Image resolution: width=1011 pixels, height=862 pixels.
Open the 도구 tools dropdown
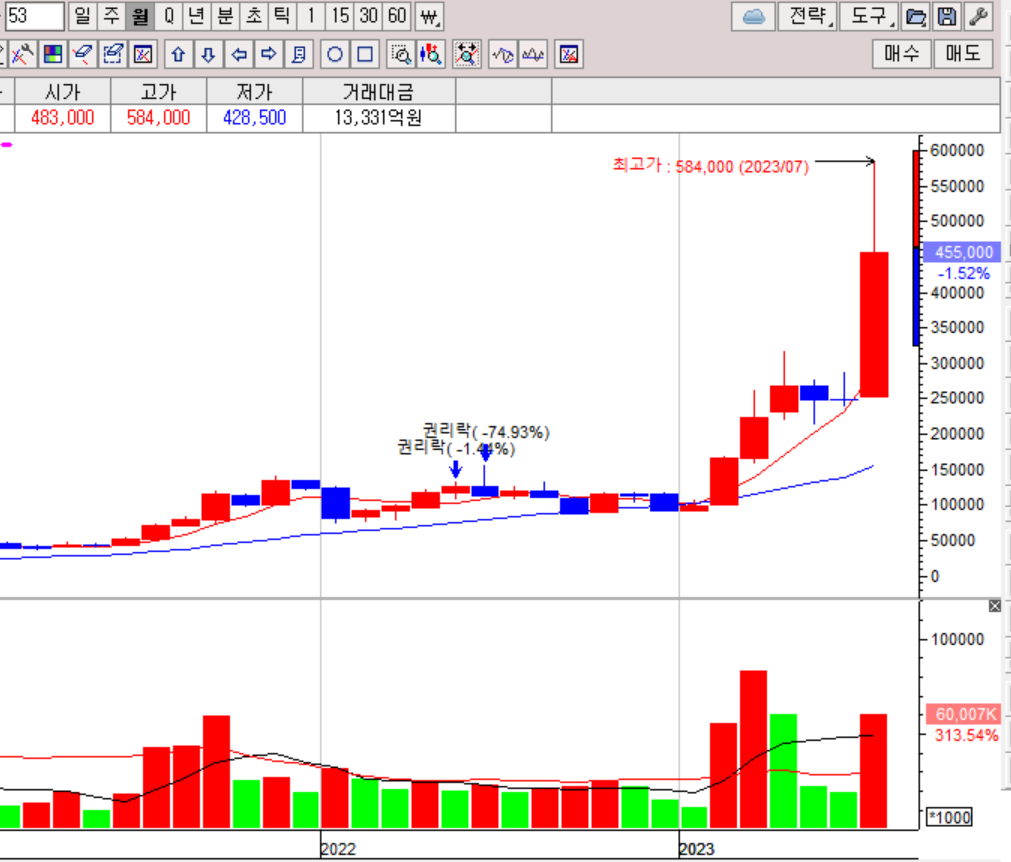click(x=869, y=17)
